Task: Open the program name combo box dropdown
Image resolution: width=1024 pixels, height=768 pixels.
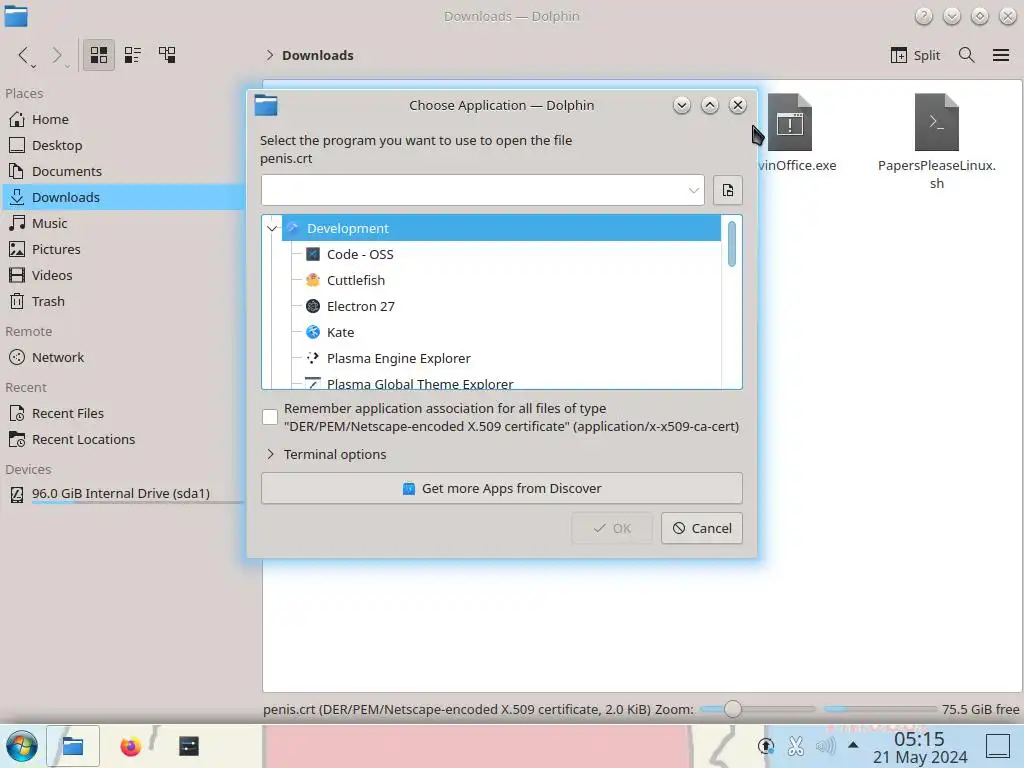Action: pyautogui.click(x=693, y=191)
